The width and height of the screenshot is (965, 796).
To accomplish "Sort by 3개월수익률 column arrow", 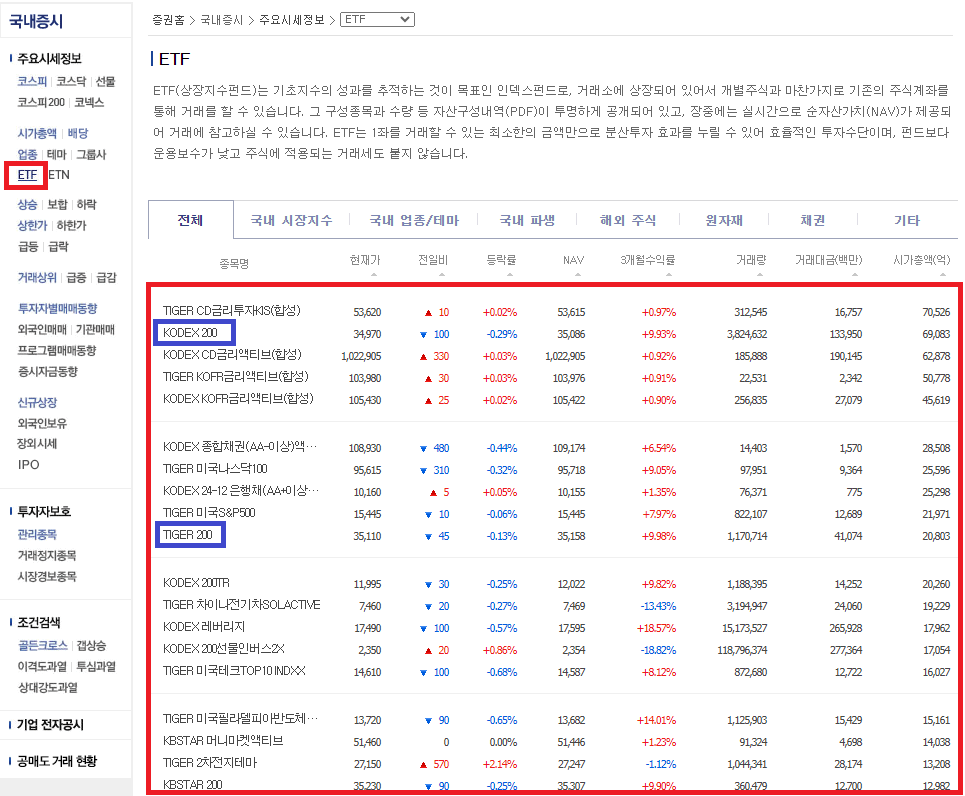I will (x=668, y=275).
